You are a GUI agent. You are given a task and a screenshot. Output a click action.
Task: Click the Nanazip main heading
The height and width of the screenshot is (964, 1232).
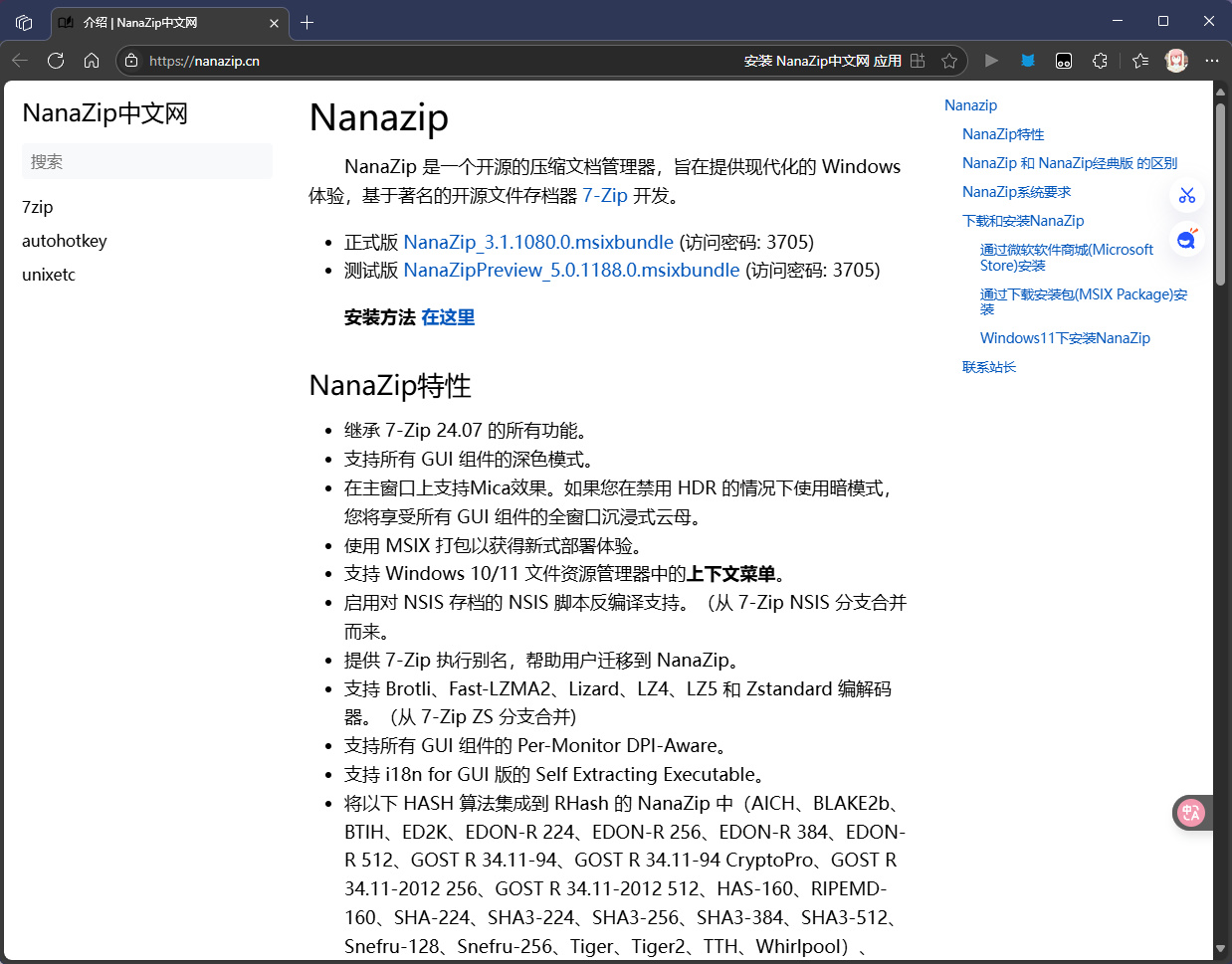coord(379,117)
